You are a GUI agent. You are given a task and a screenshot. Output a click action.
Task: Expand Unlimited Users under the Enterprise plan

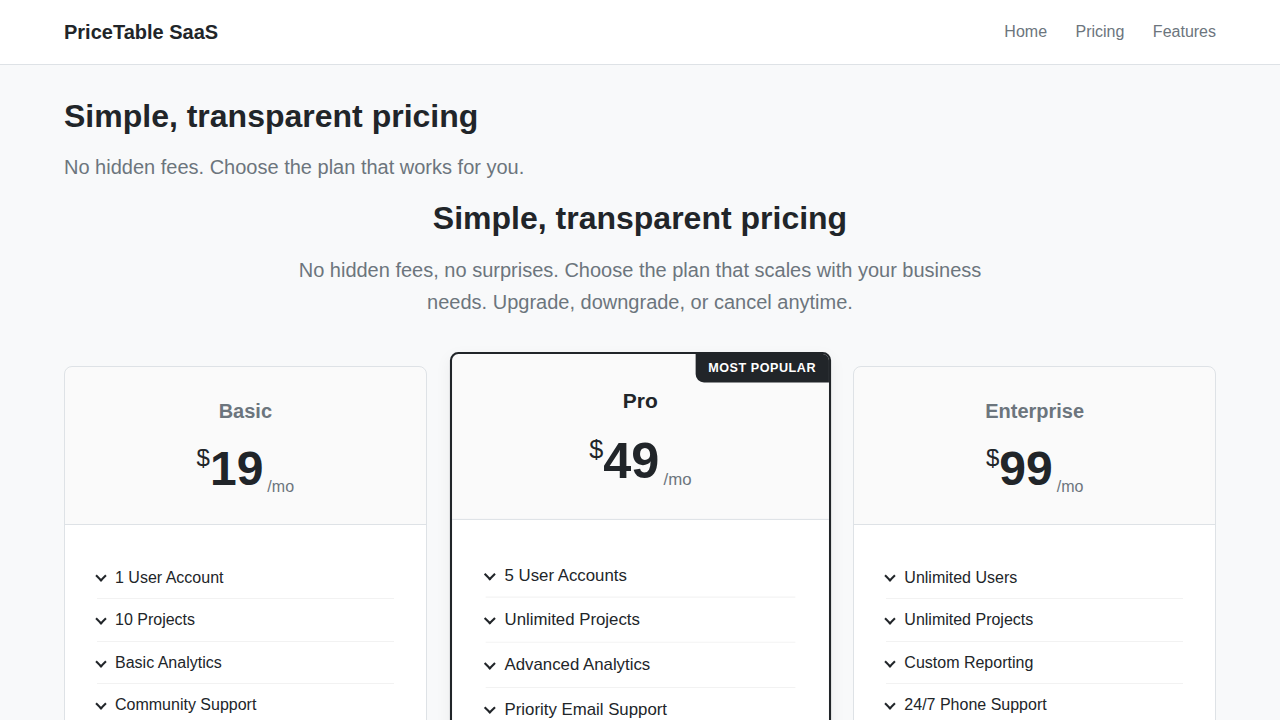click(x=890, y=578)
